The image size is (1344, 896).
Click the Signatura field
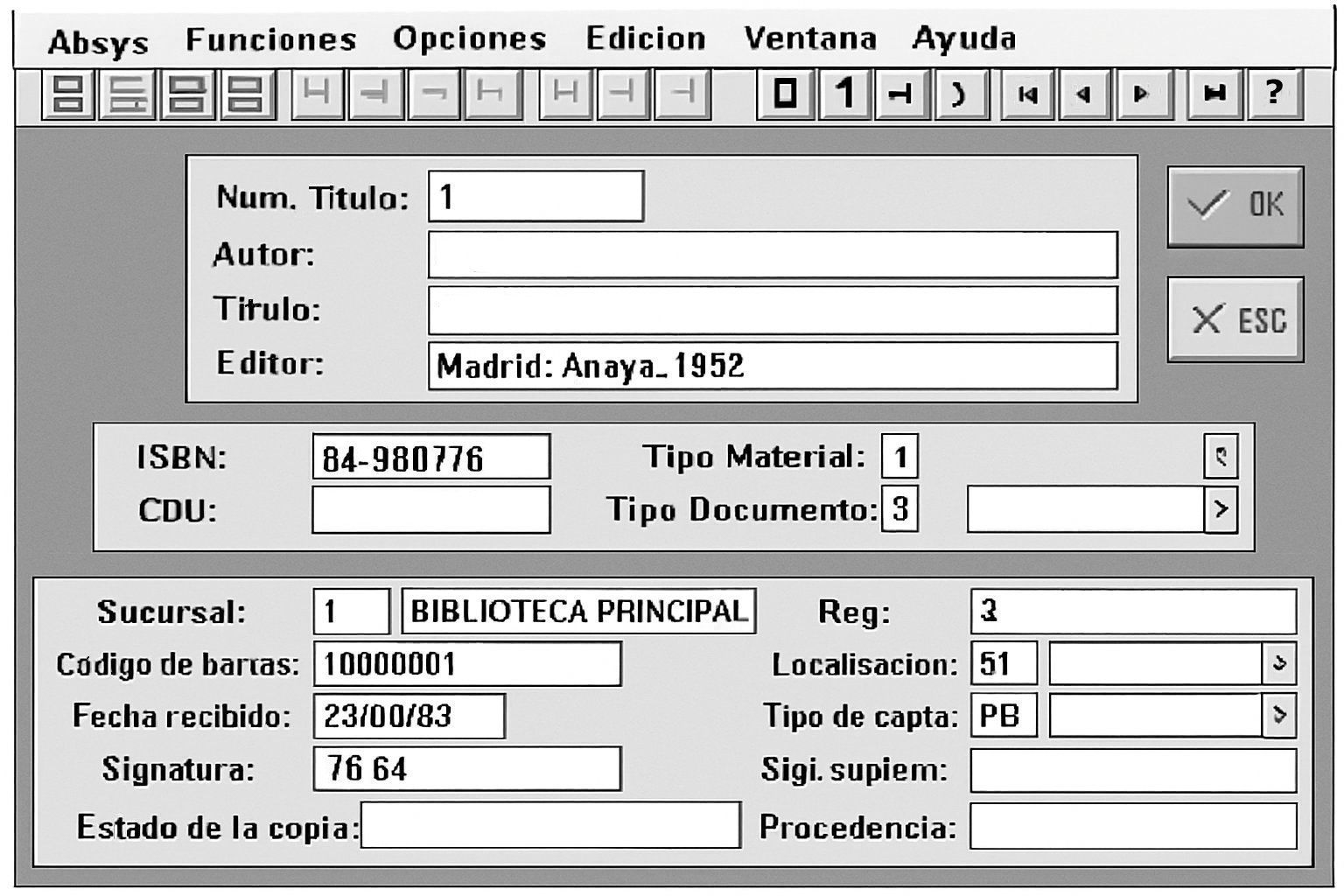pos(467,768)
